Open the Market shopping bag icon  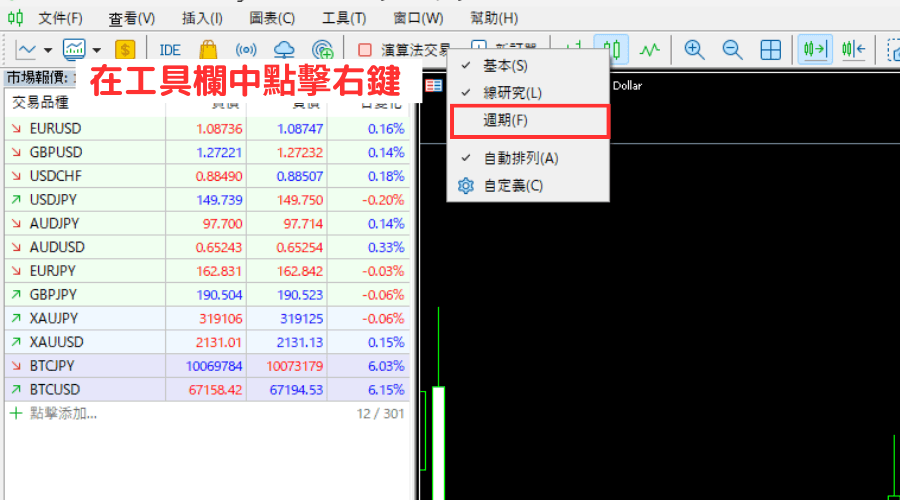208,49
